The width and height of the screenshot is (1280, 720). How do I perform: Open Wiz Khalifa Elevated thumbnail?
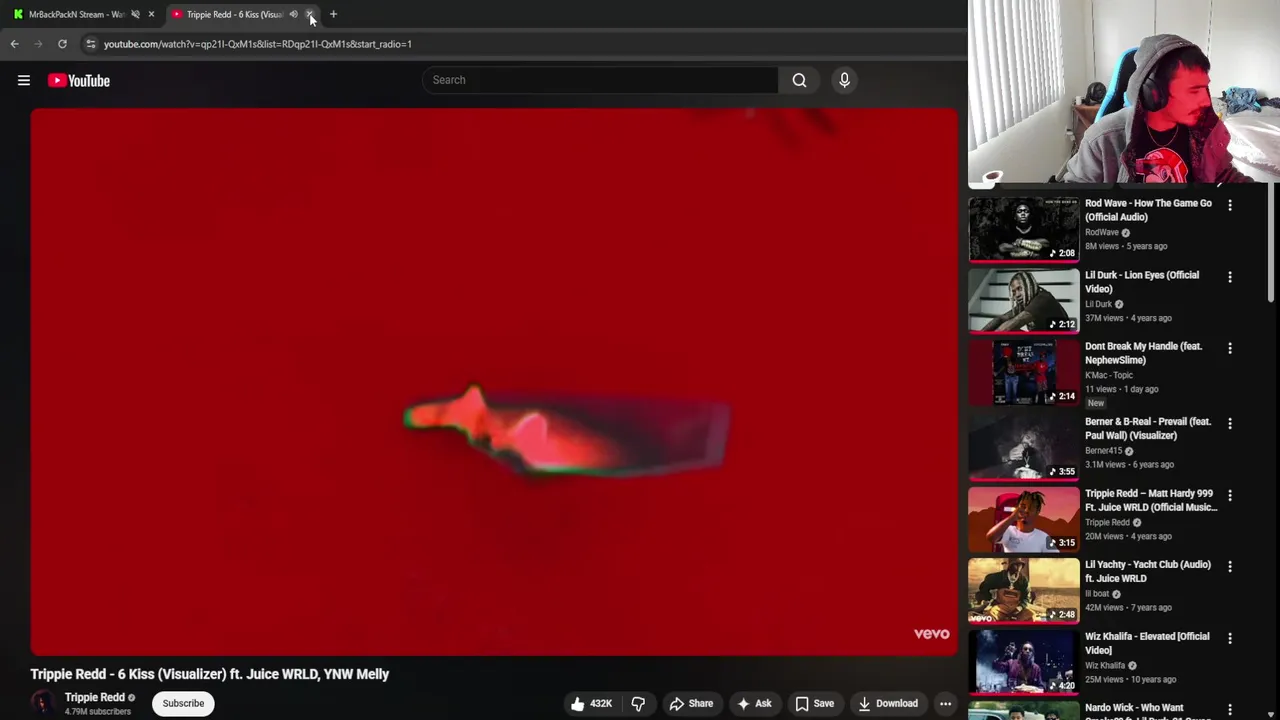[x=1024, y=662]
